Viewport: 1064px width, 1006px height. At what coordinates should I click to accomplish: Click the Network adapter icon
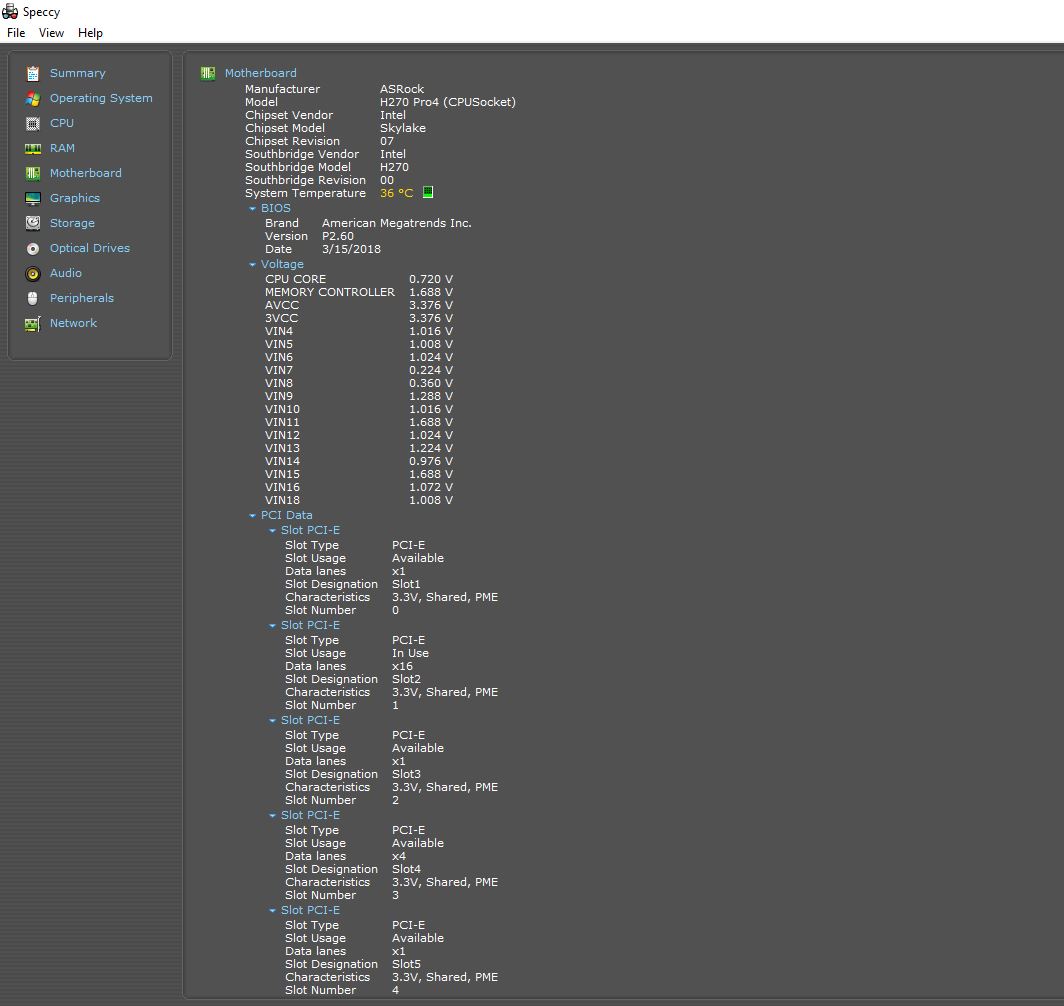pyautogui.click(x=33, y=323)
